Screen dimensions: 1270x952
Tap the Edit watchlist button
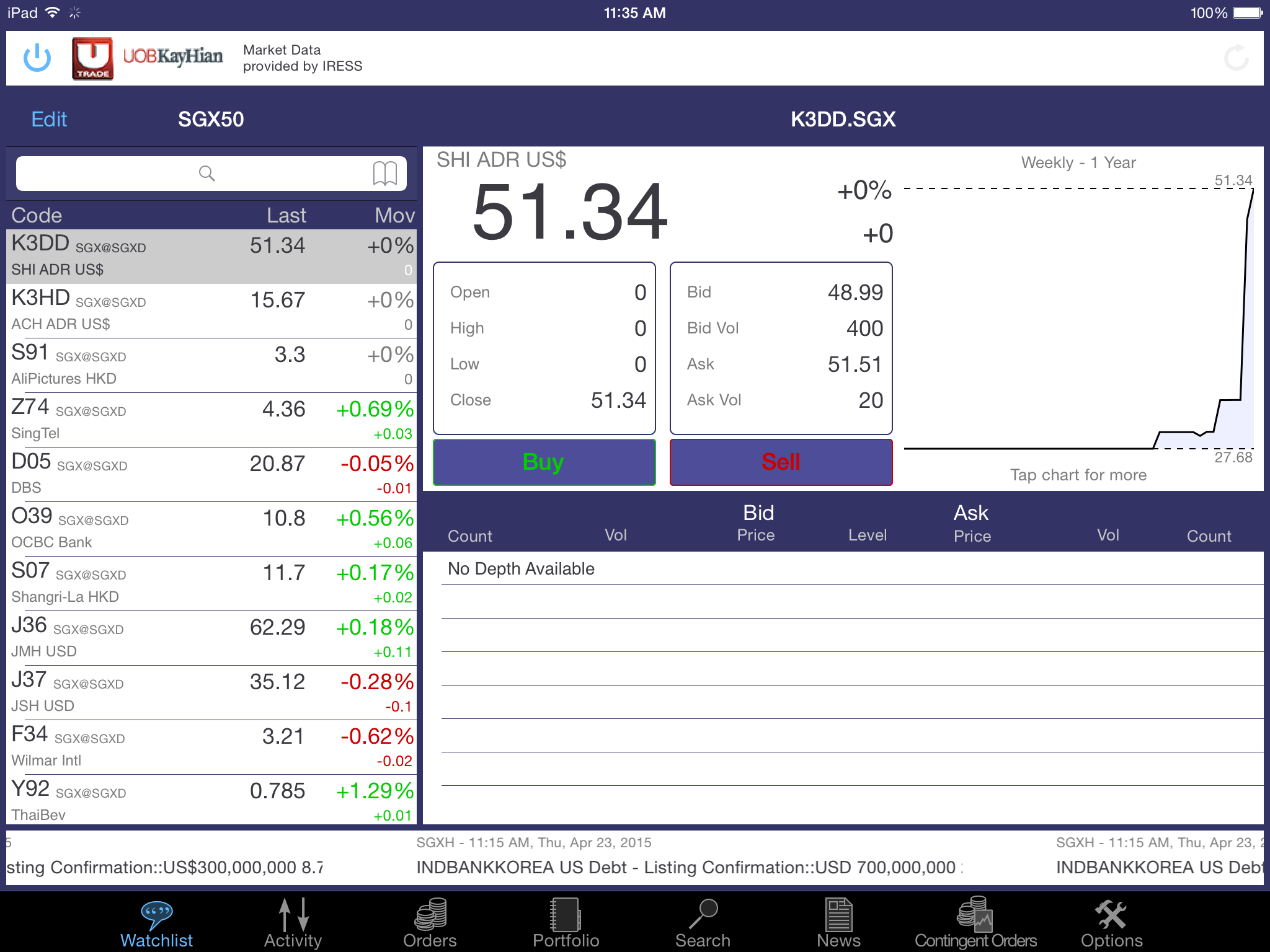click(x=49, y=119)
